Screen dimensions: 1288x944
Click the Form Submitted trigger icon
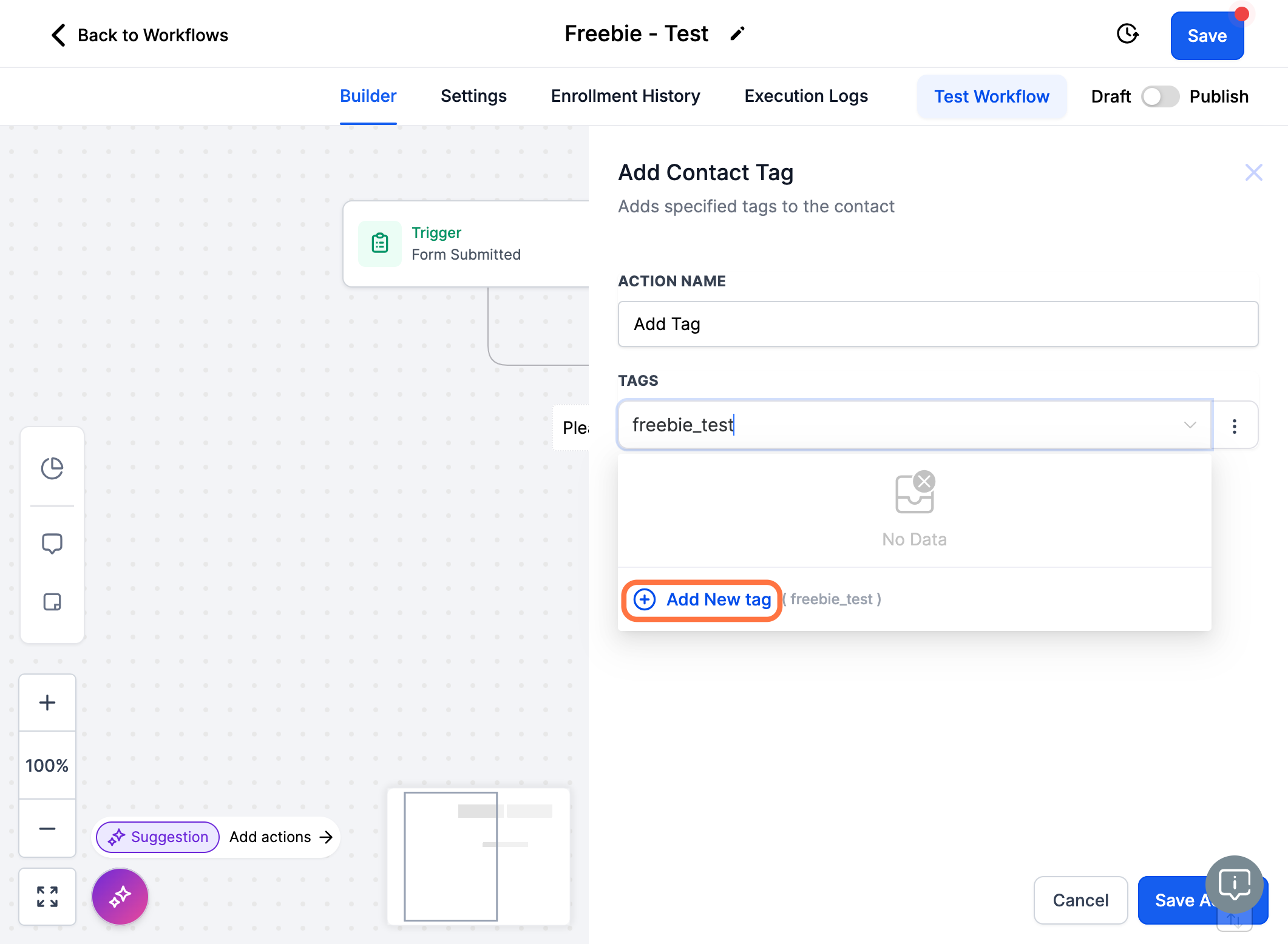click(x=380, y=243)
